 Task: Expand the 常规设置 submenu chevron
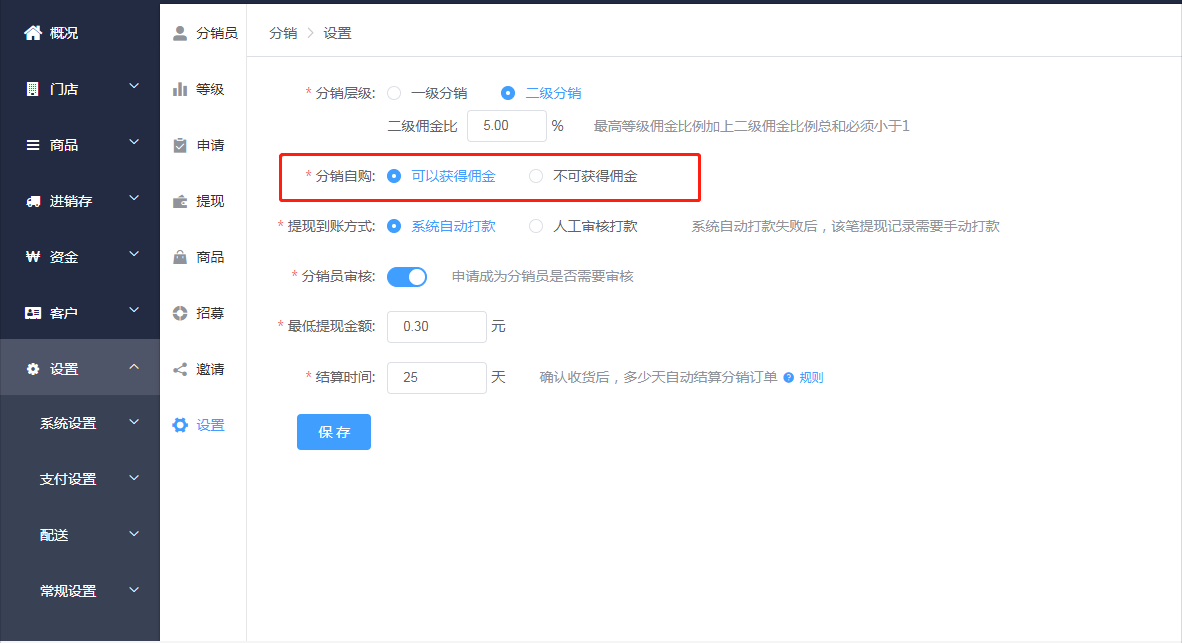tap(134, 589)
